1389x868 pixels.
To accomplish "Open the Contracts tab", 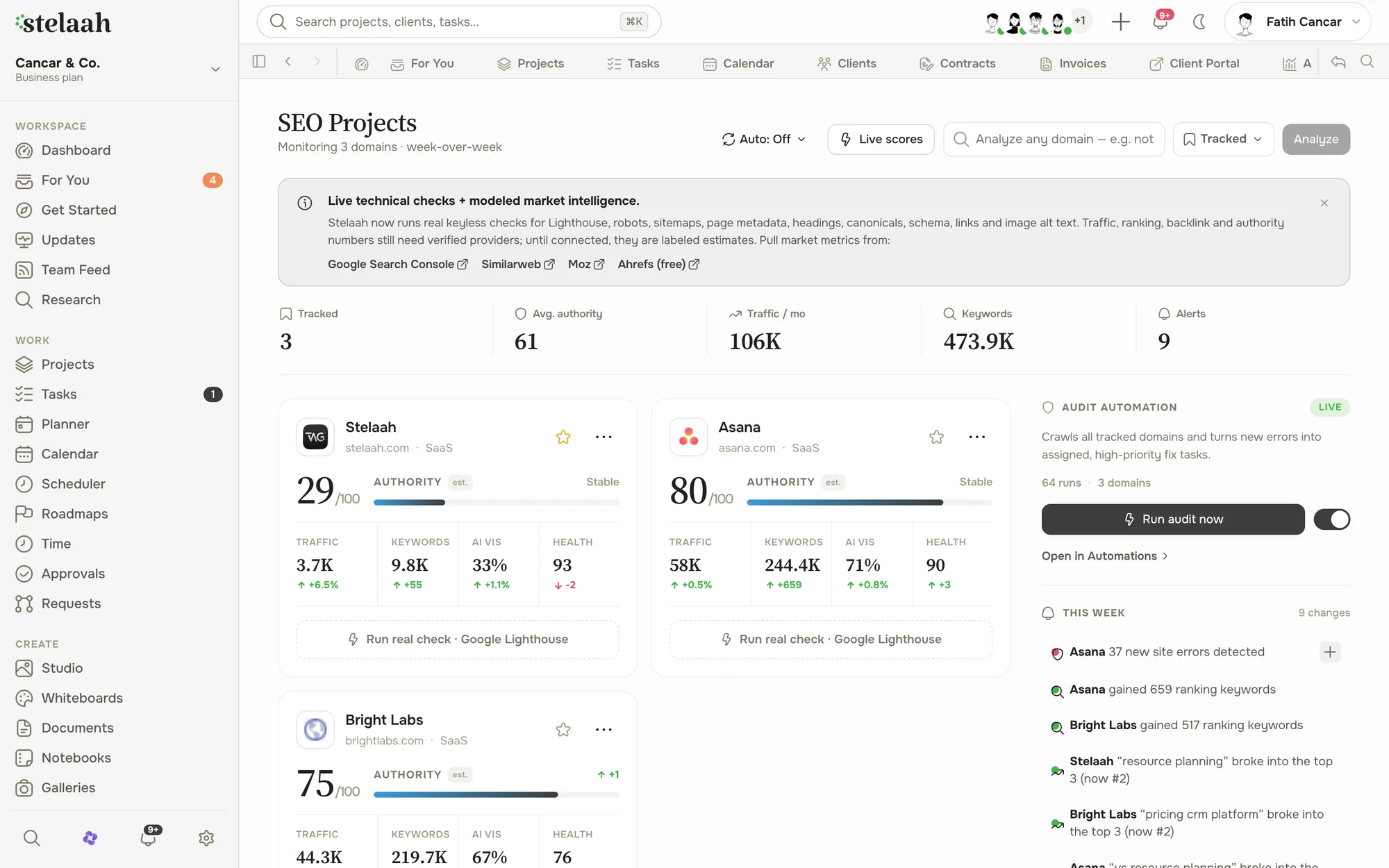I will [958, 64].
